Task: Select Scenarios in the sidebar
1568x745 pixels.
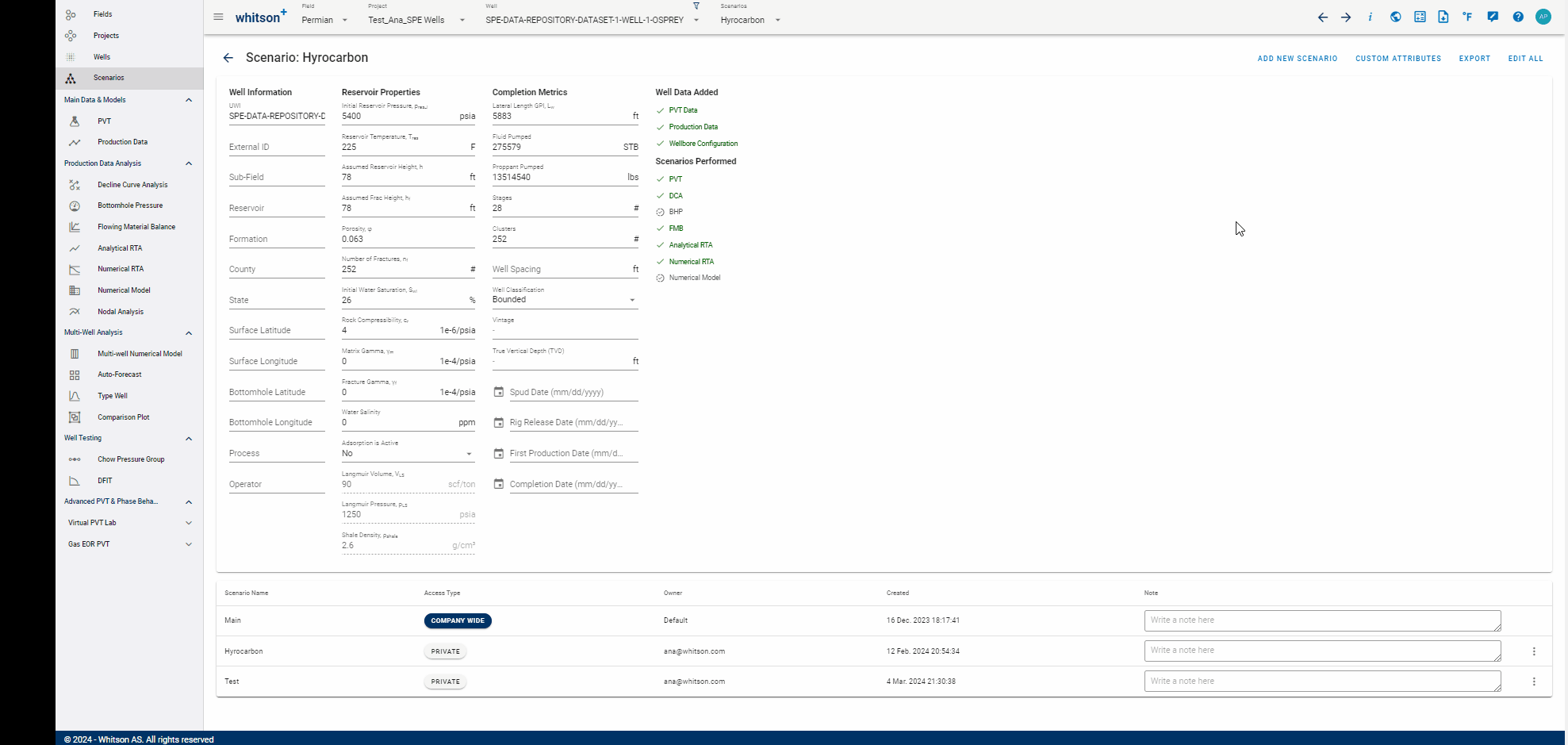Action: coord(129,78)
